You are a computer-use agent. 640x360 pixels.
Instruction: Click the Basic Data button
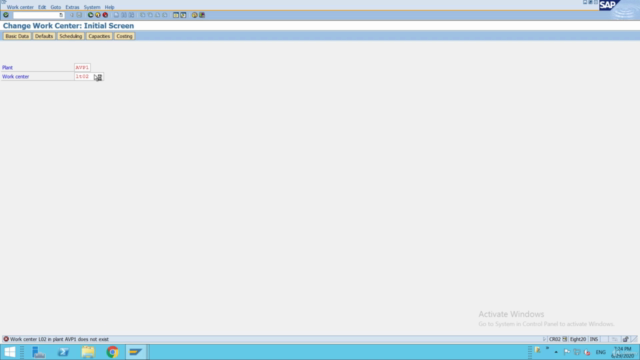coord(17,36)
